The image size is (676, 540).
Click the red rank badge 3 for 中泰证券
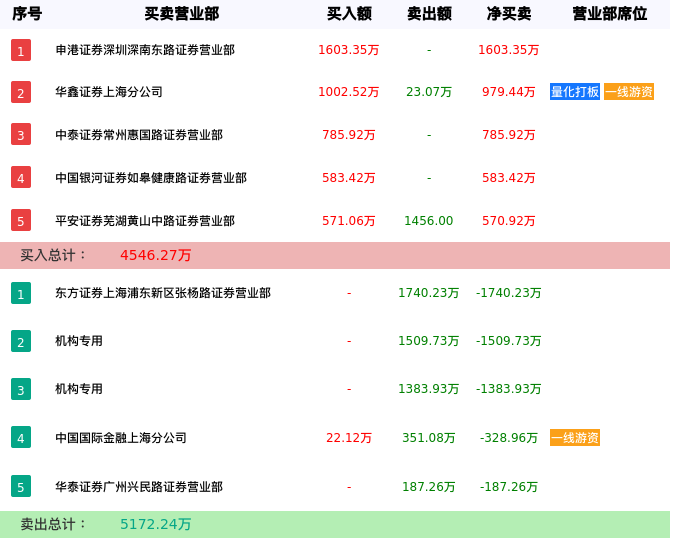[x=21, y=134]
